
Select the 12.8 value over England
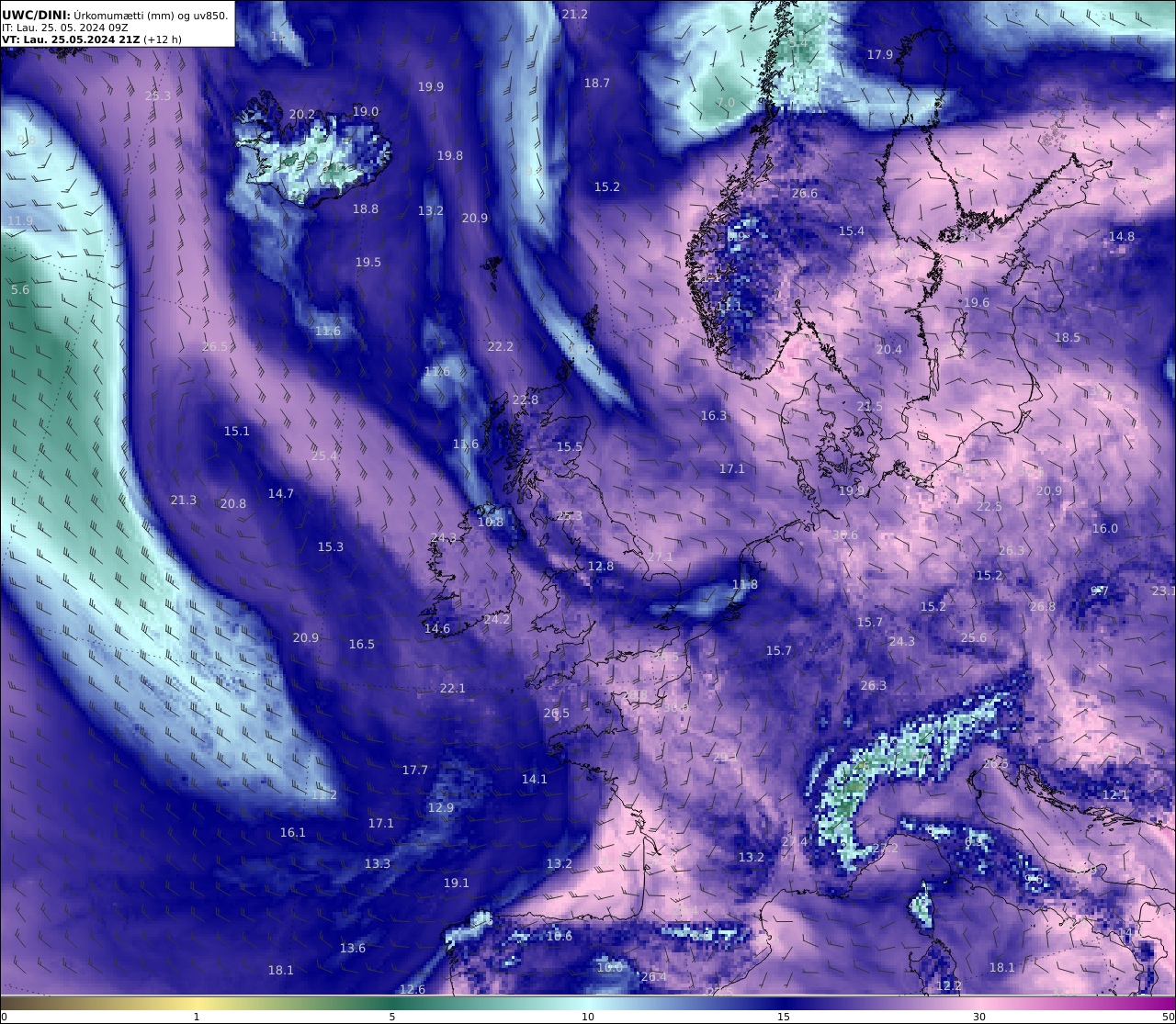point(601,566)
